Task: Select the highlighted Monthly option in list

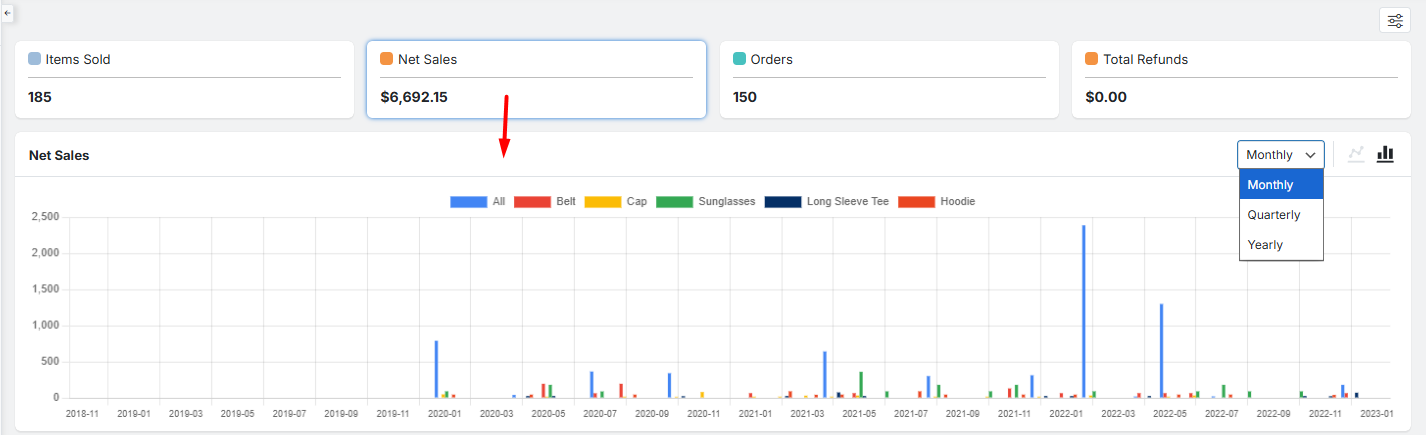Action: coord(1270,185)
